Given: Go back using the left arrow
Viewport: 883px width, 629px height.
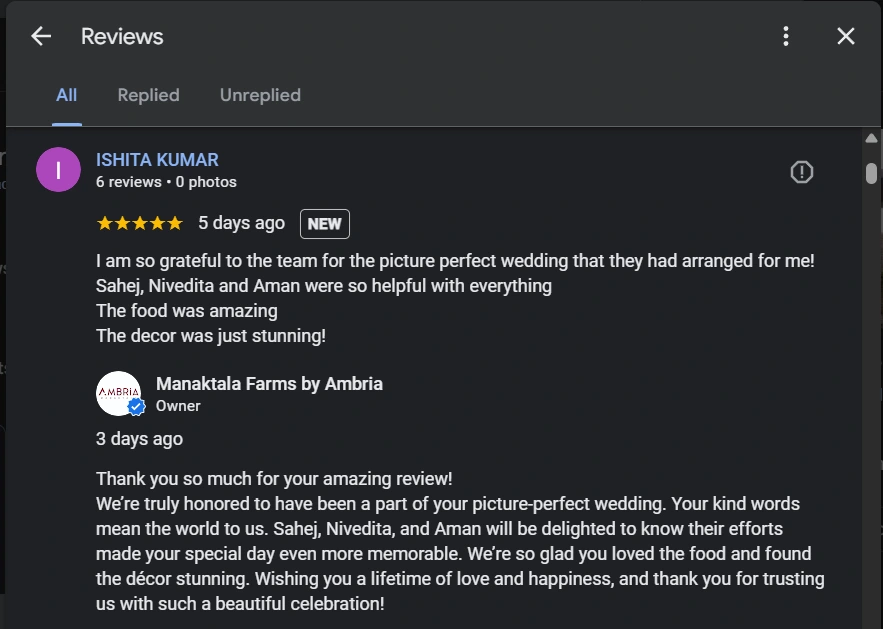Looking at the screenshot, I should pyautogui.click(x=41, y=37).
